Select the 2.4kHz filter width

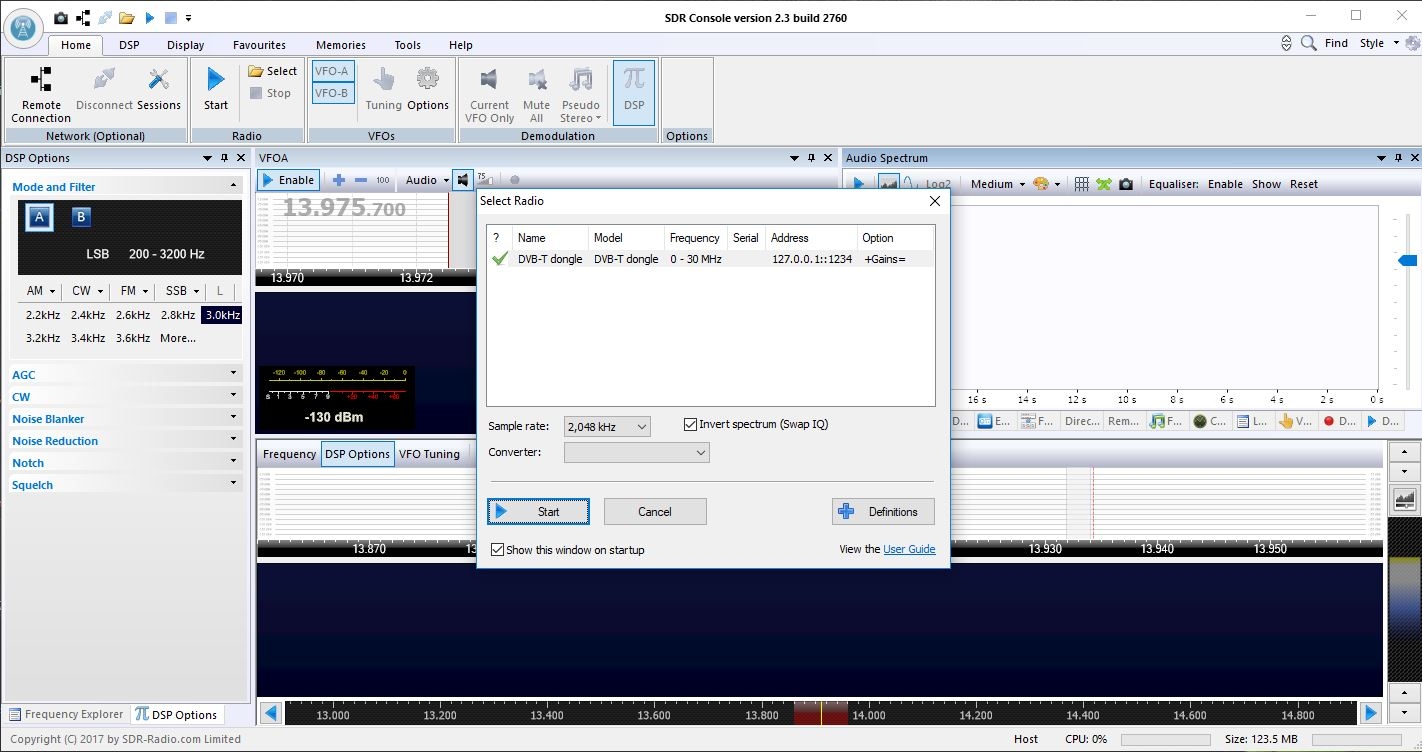88,315
